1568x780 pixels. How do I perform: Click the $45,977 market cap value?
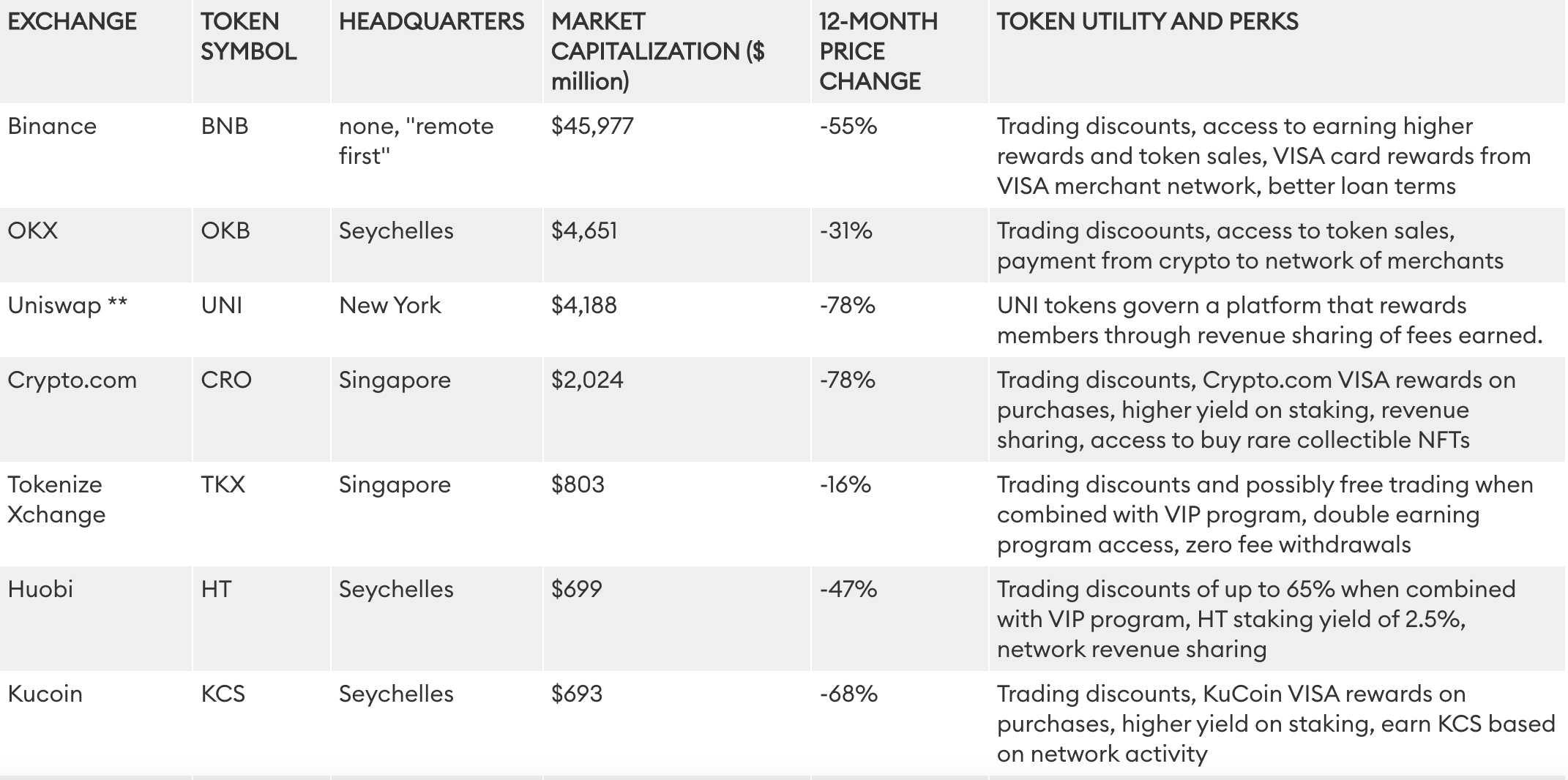pyautogui.click(x=592, y=127)
